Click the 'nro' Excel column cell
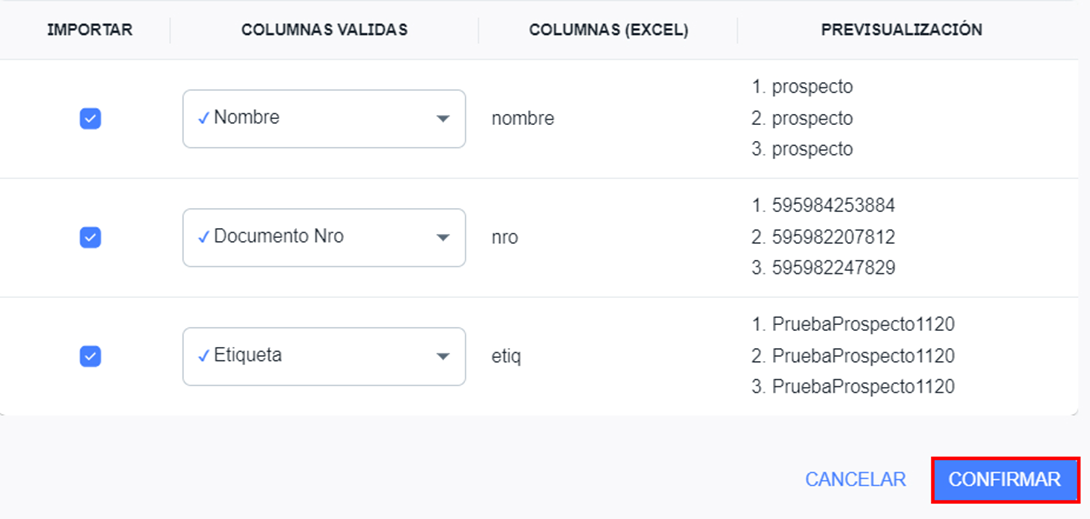 tap(505, 238)
